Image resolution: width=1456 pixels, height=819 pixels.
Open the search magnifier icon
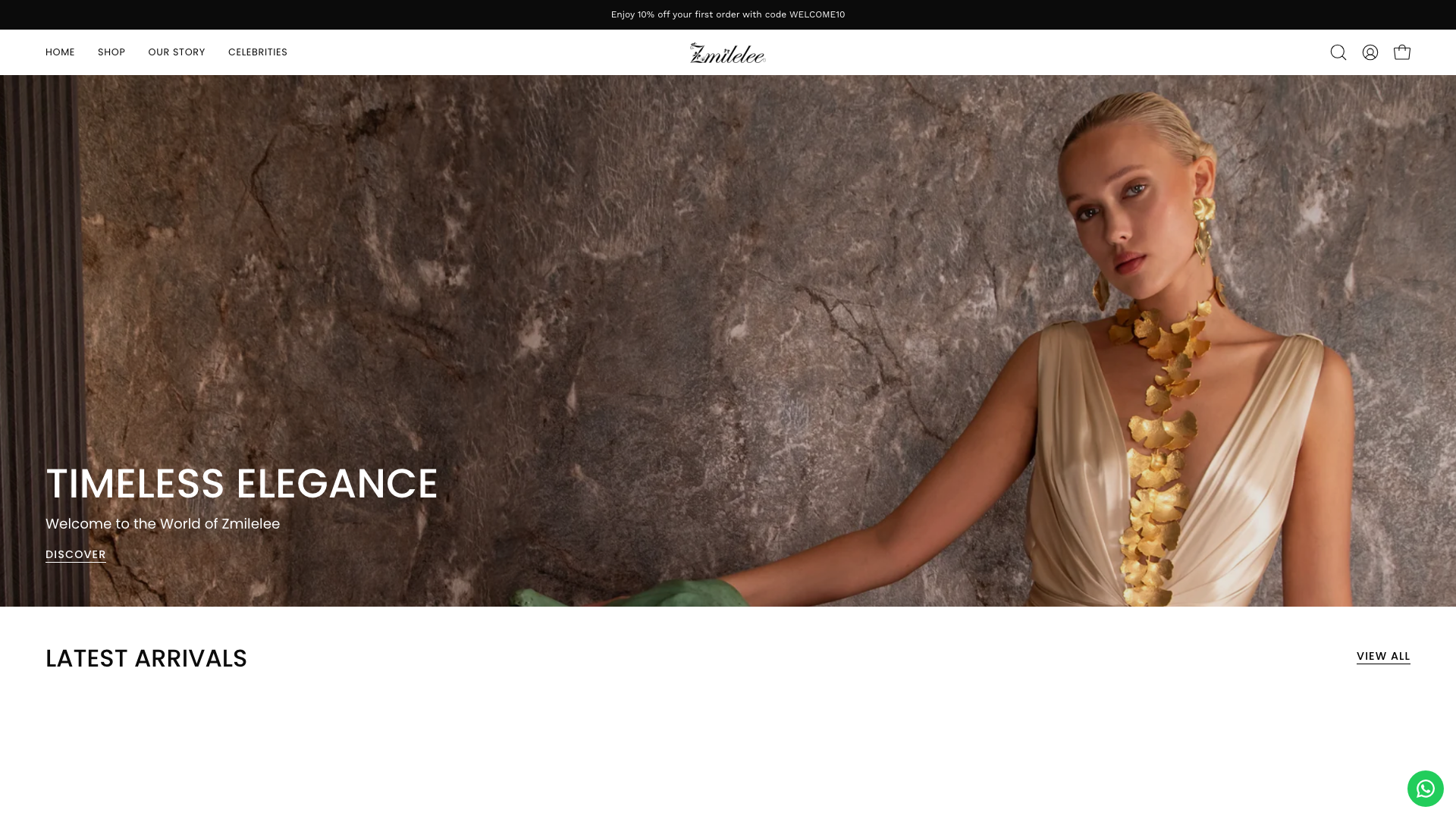tap(1338, 52)
